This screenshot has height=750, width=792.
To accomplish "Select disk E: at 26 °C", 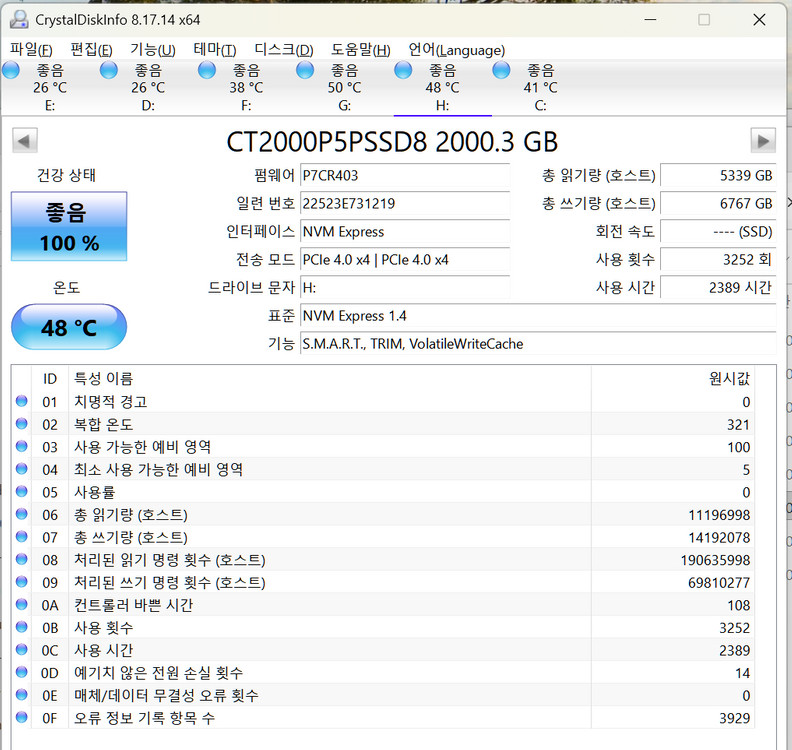I will click(50, 87).
